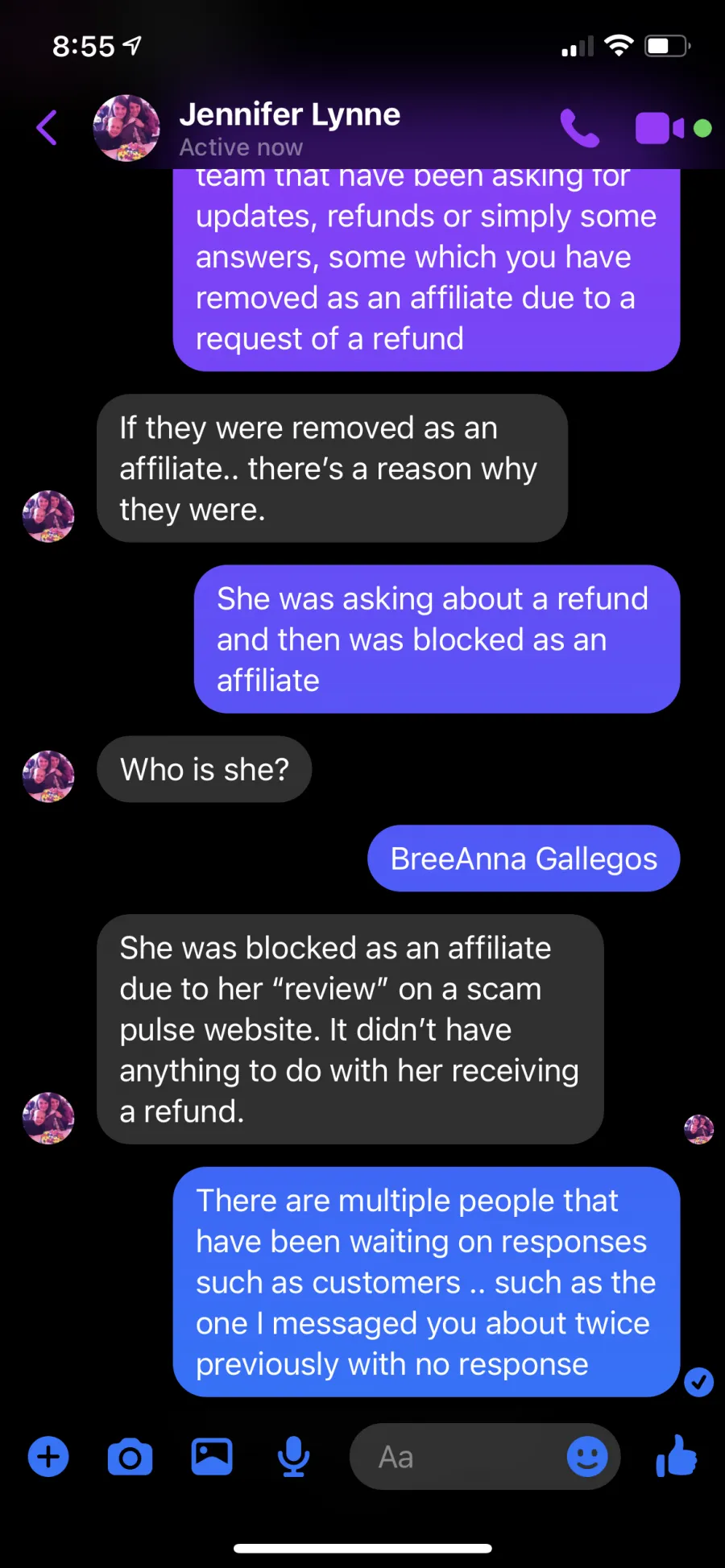Image resolution: width=725 pixels, height=1568 pixels.
Task: Open the emoji picker in message field
Action: tap(587, 1456)
